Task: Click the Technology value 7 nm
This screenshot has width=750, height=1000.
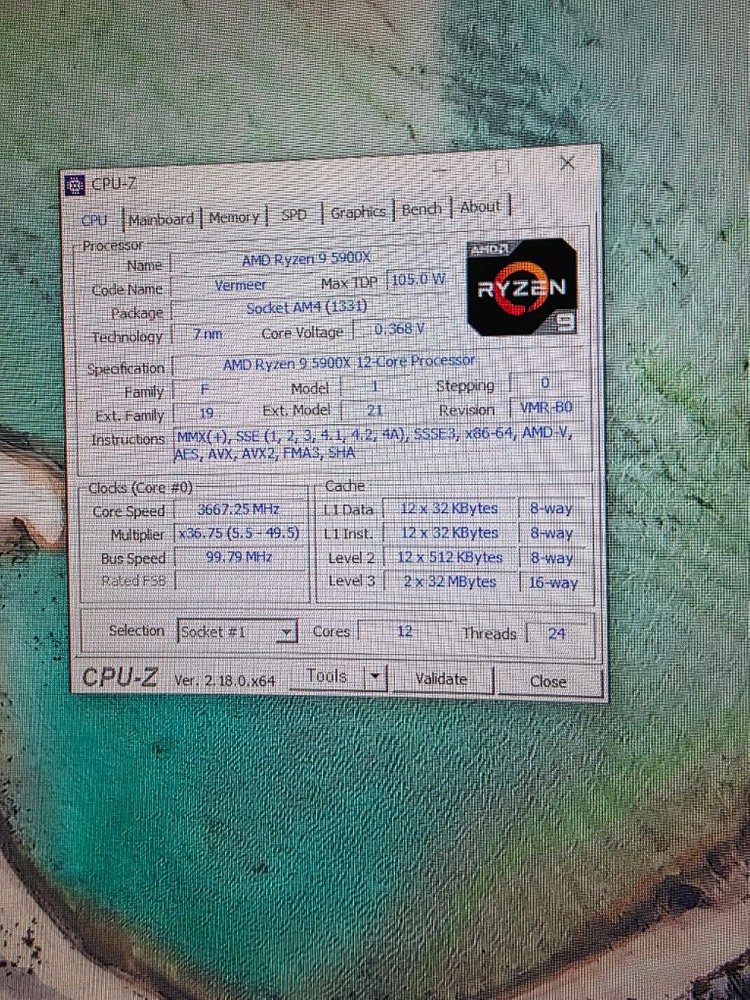Action: point(208,334)
